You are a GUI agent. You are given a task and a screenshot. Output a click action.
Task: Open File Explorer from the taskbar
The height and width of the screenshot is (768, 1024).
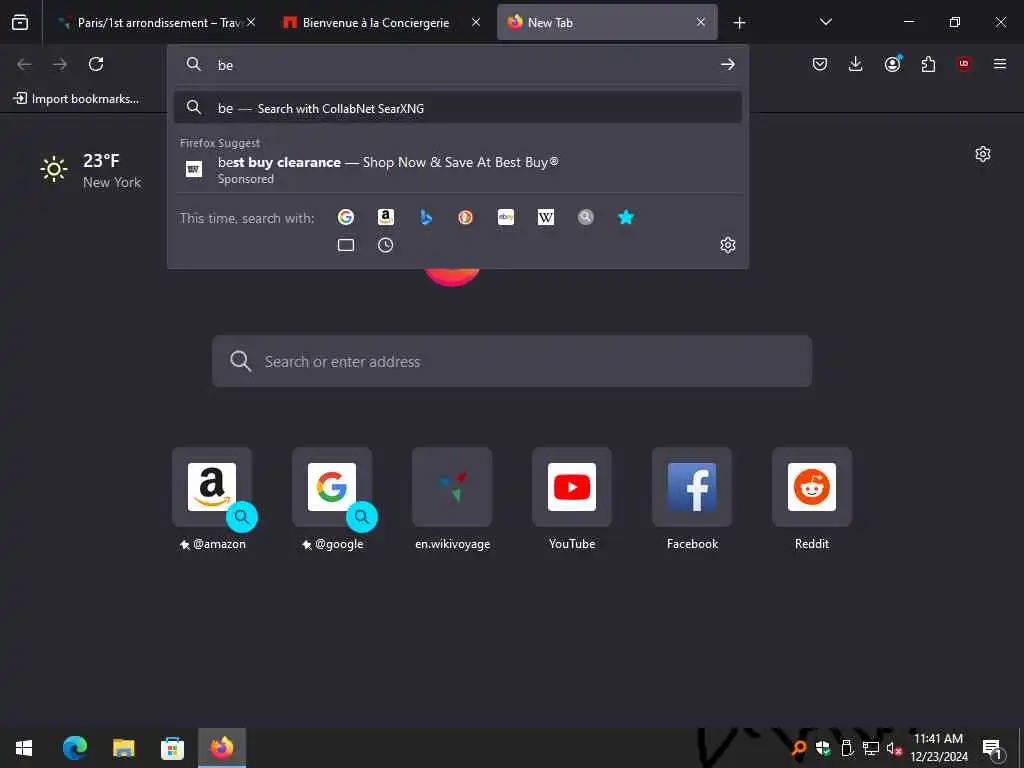pyautogui.click(x=123, y=748)
